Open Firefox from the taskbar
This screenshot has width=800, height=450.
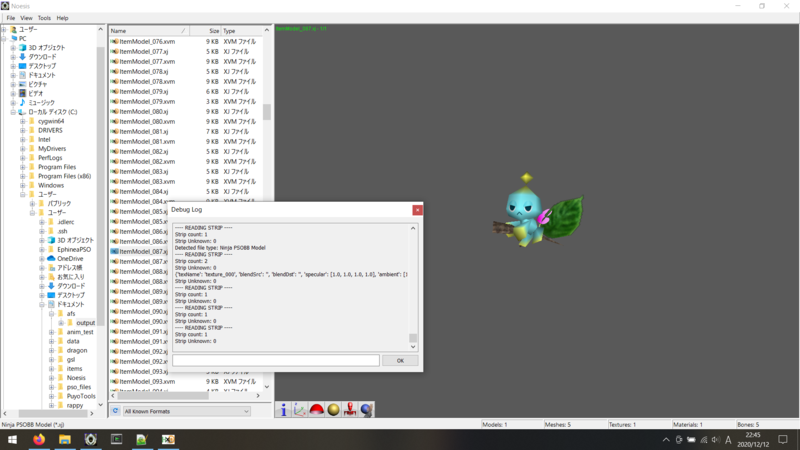pyautogui.click(x=39, y=439)
